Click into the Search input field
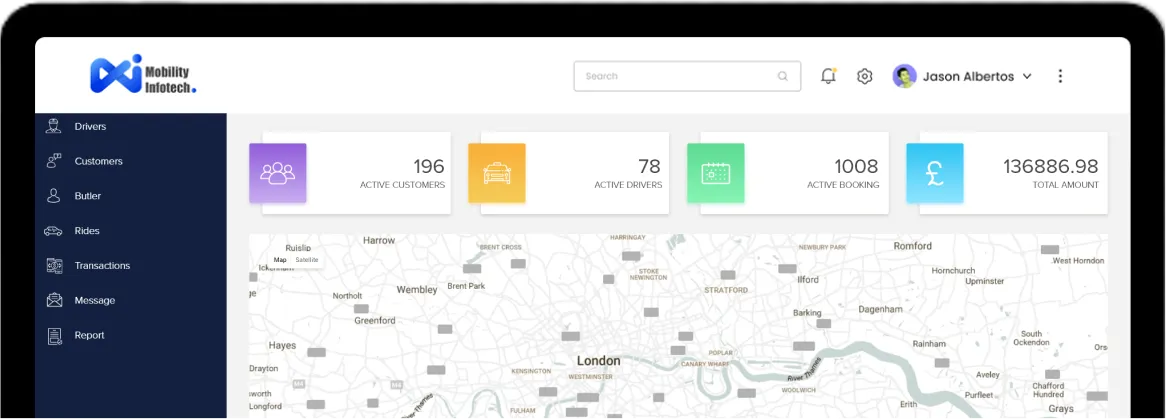Screen dimensions: 1166x419 click(x=687, y=76)
